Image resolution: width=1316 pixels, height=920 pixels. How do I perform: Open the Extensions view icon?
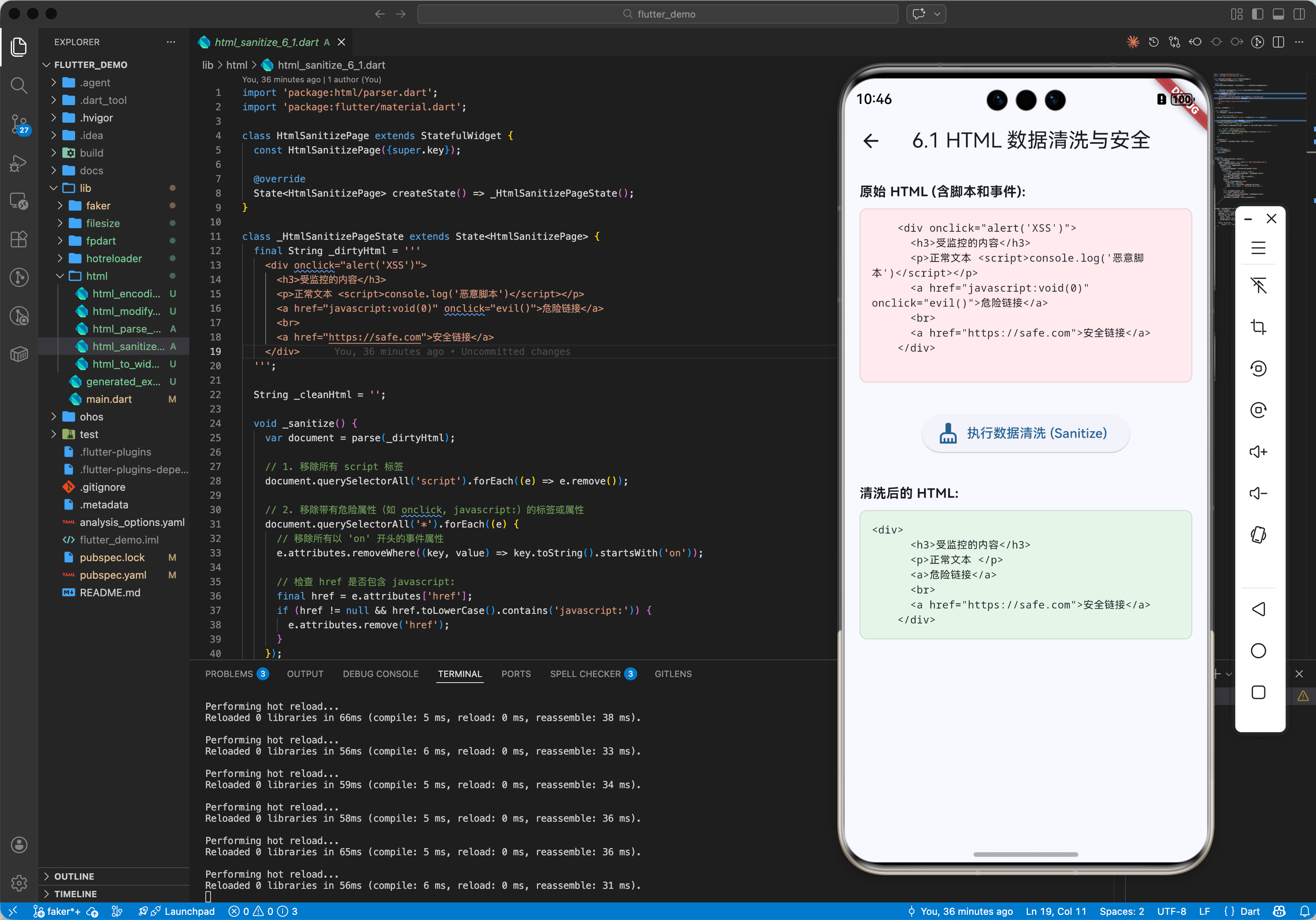click(19, 239)
